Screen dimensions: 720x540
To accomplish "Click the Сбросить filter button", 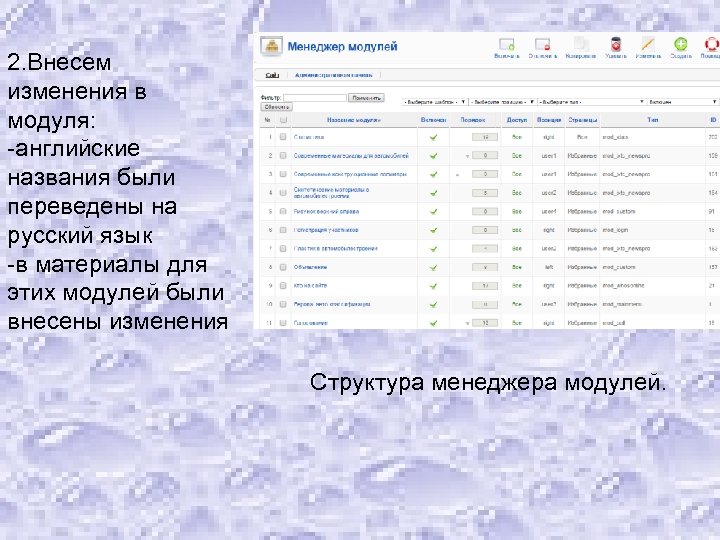I will [276, 107].
